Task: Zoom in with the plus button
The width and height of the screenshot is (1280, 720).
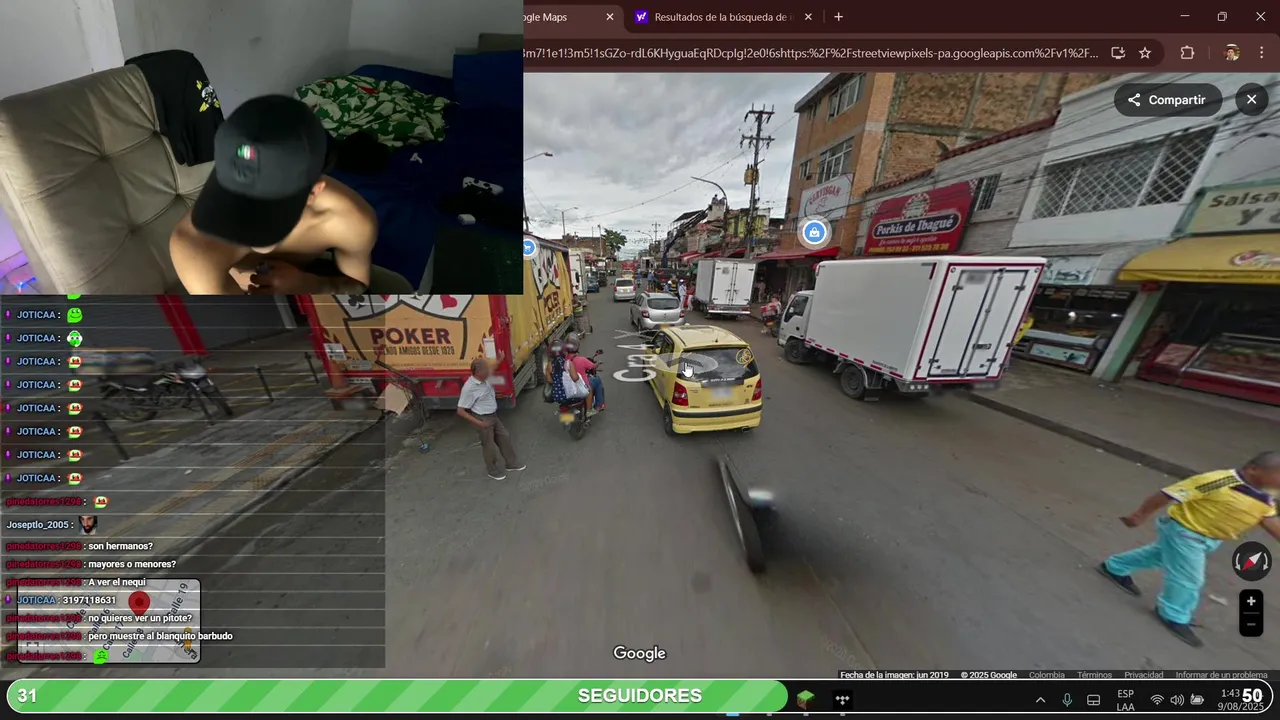Action: pos(1251,601)
